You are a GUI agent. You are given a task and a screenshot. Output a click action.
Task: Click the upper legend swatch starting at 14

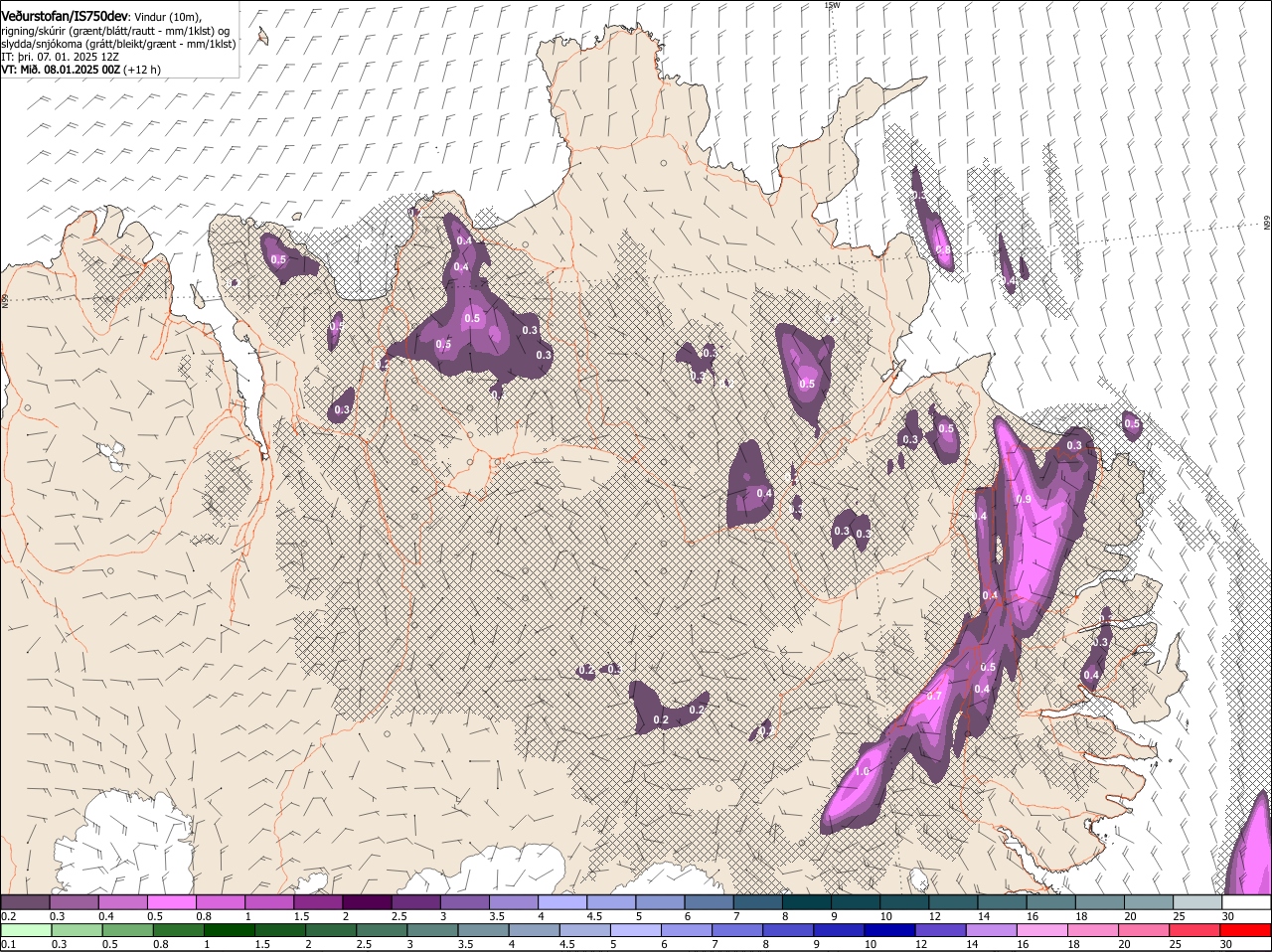click(1002, 901)
